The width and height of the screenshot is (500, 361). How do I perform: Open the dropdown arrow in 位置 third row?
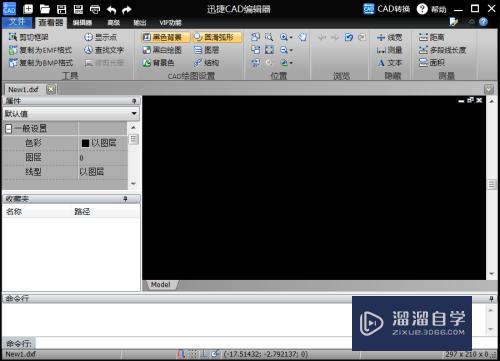click(x=291, y=63)
